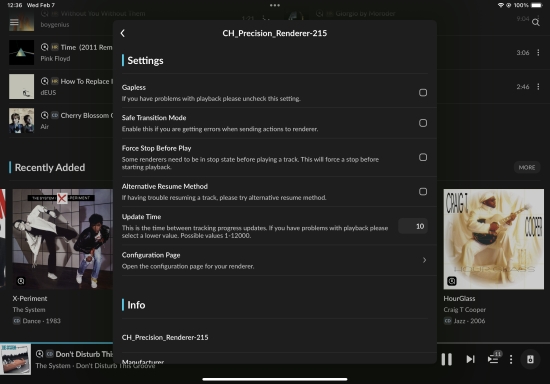This screenshot has height=384, width=550.
Task: Click Craig T Cooper artist name
Action: coord(464,310)
